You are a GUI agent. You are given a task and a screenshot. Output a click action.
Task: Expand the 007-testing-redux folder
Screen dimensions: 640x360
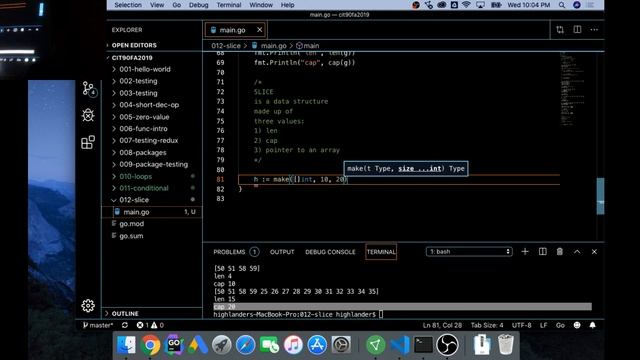pos(149,140)
